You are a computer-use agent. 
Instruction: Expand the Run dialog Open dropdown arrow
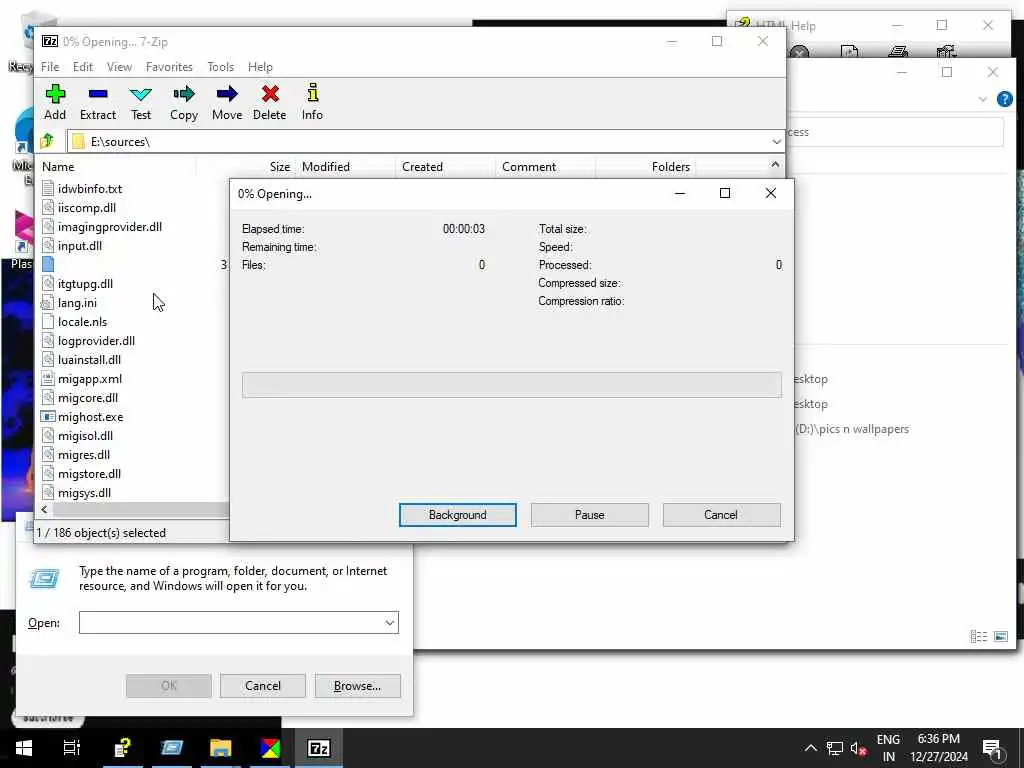(x=390, y=623)
